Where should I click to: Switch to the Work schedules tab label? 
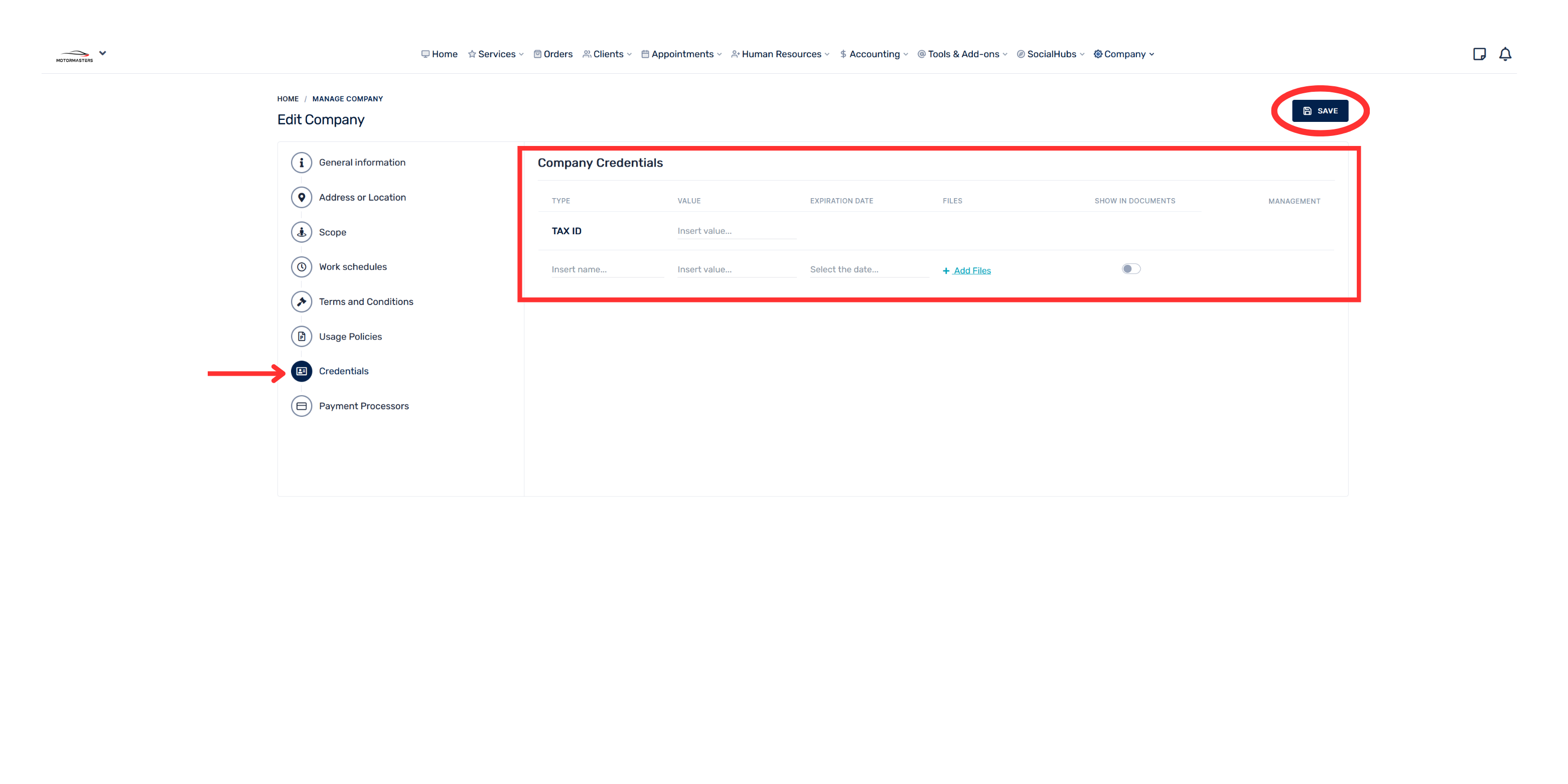click(x=352, y=267)
